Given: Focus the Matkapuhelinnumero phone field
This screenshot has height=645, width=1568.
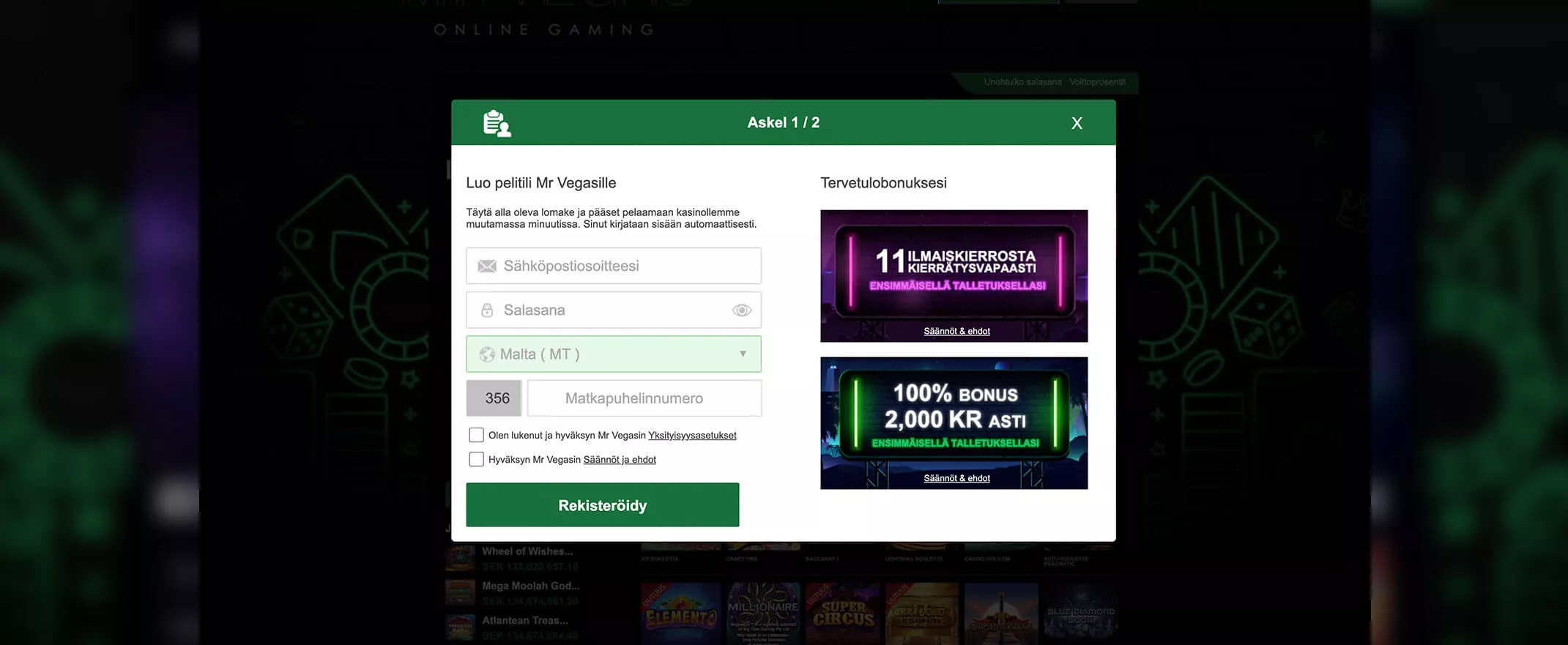Looking at the screenshot, I should (x=644, y=398).
